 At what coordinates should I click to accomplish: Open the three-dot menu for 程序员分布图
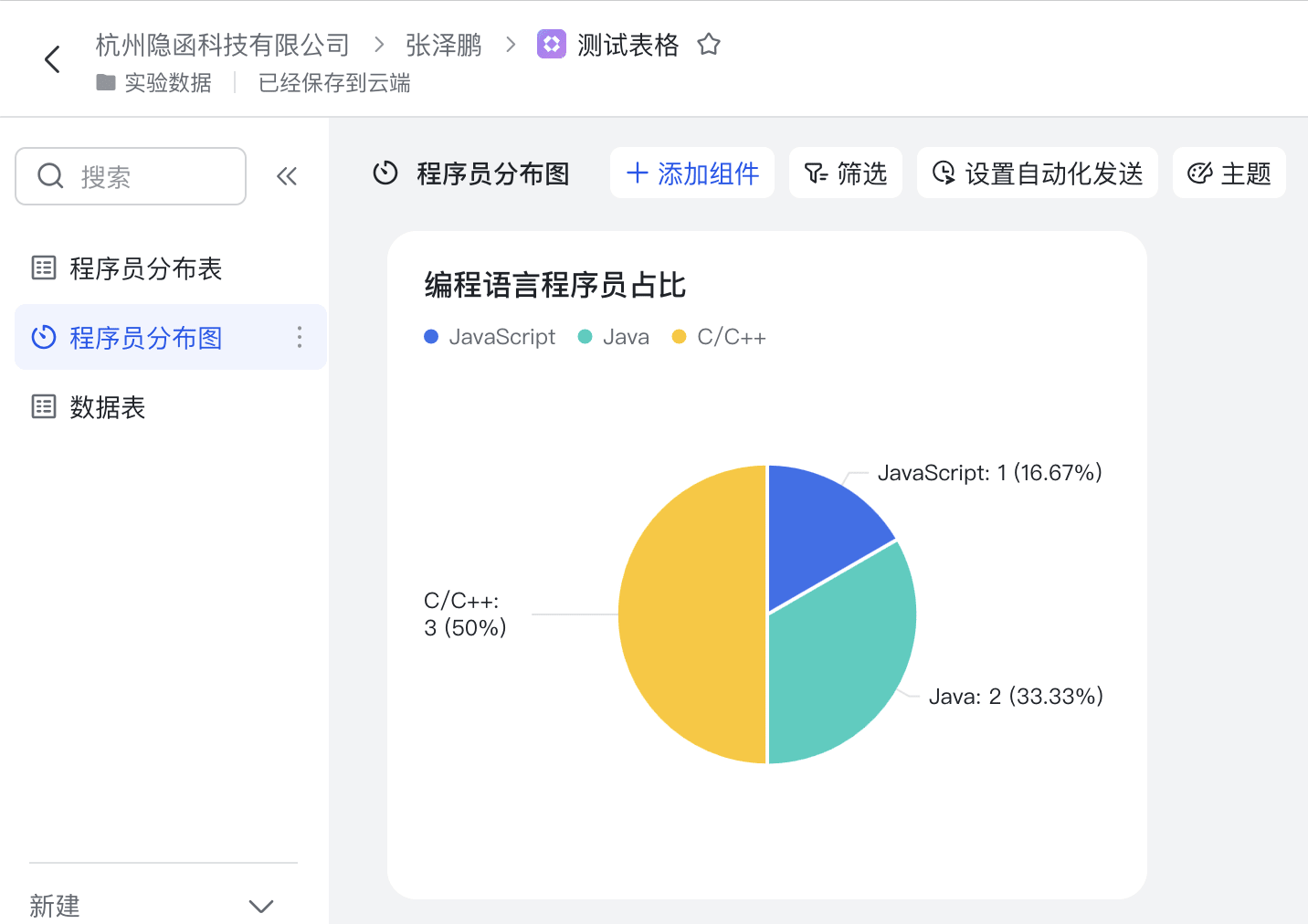pos(299,337)
